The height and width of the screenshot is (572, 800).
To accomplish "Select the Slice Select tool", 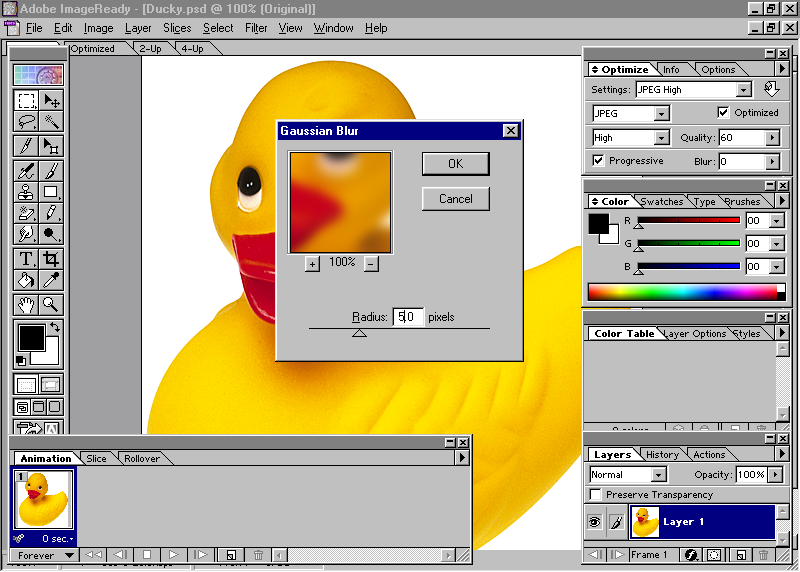I will (x=51, y=146).
